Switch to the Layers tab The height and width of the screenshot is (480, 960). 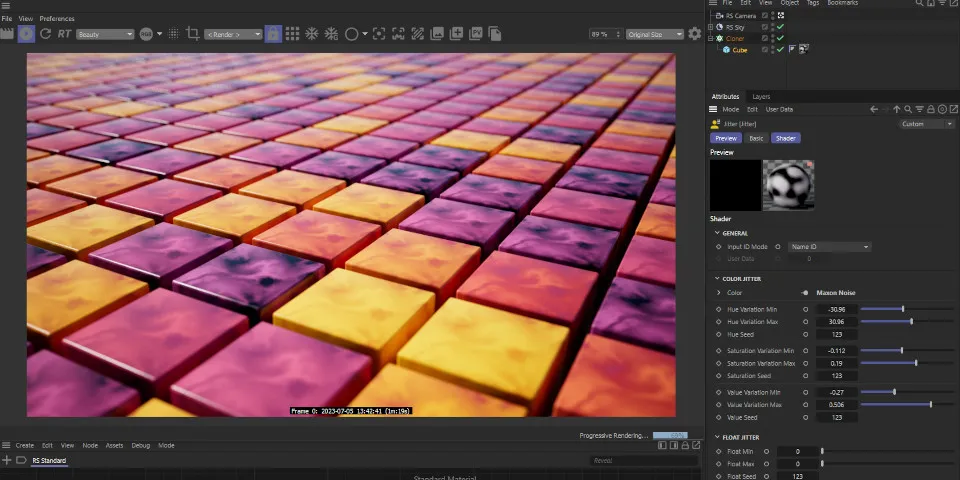click(x=761, y=97)
